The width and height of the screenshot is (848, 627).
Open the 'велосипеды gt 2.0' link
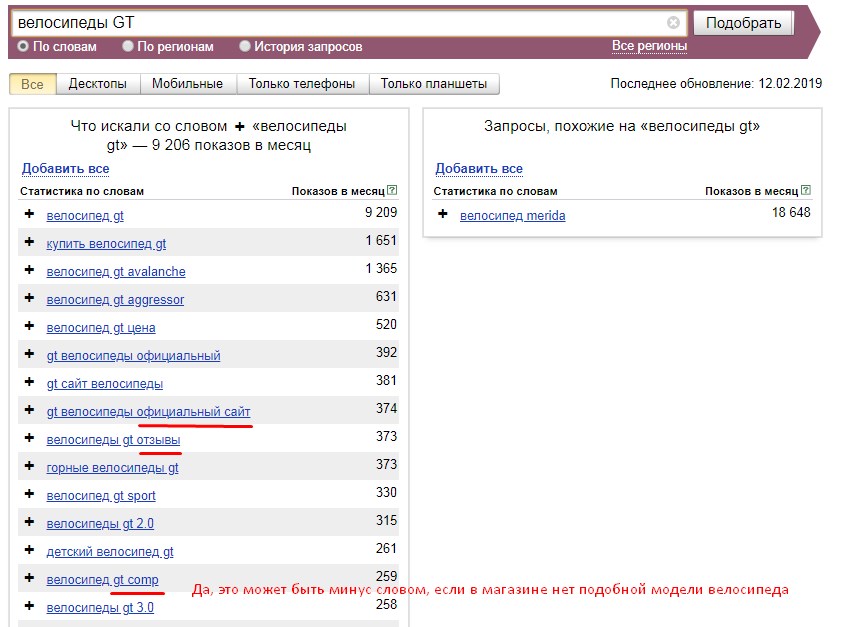pos(100,524)
